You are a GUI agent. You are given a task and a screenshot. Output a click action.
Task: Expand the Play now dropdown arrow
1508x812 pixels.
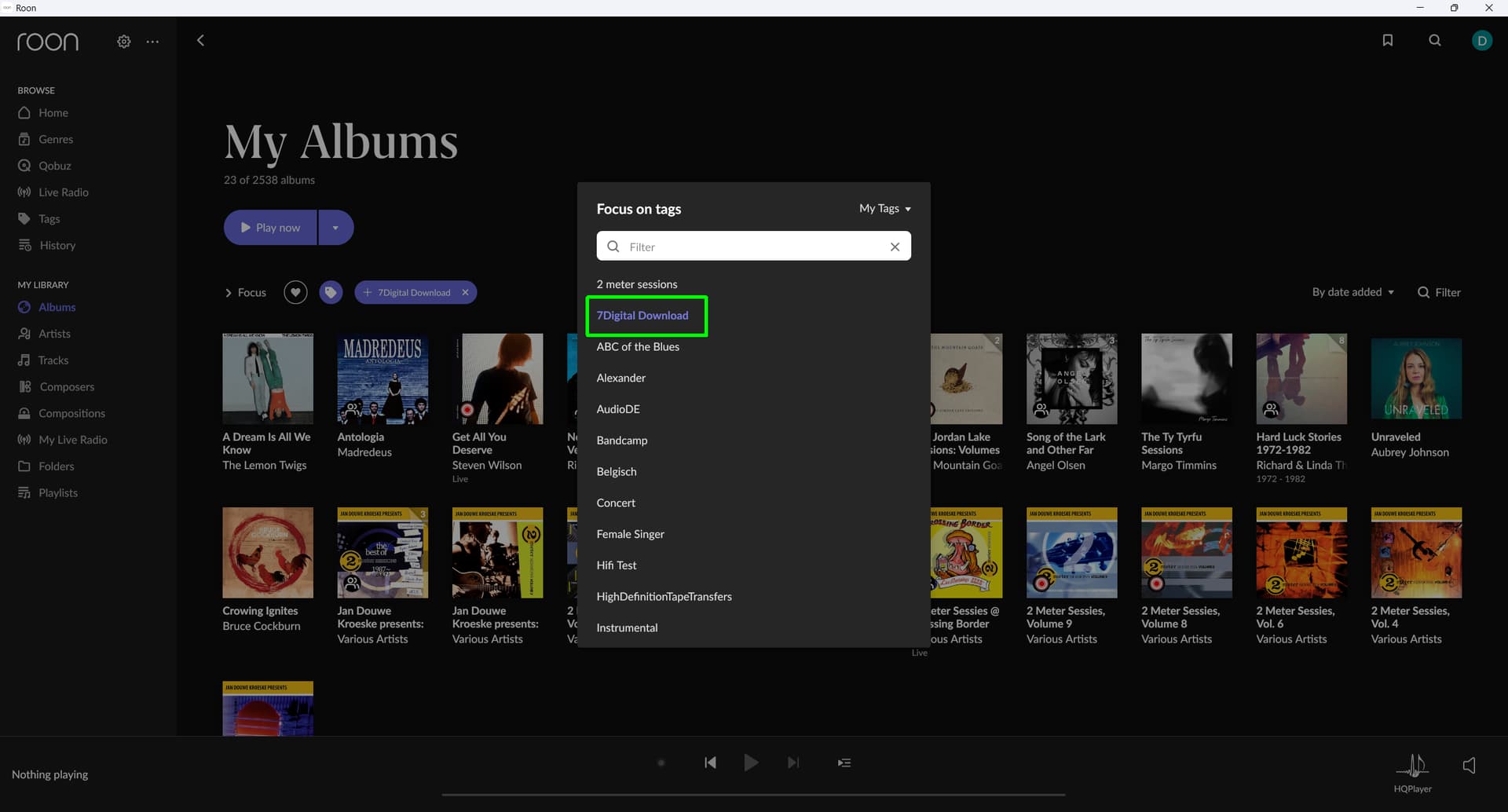335,228
